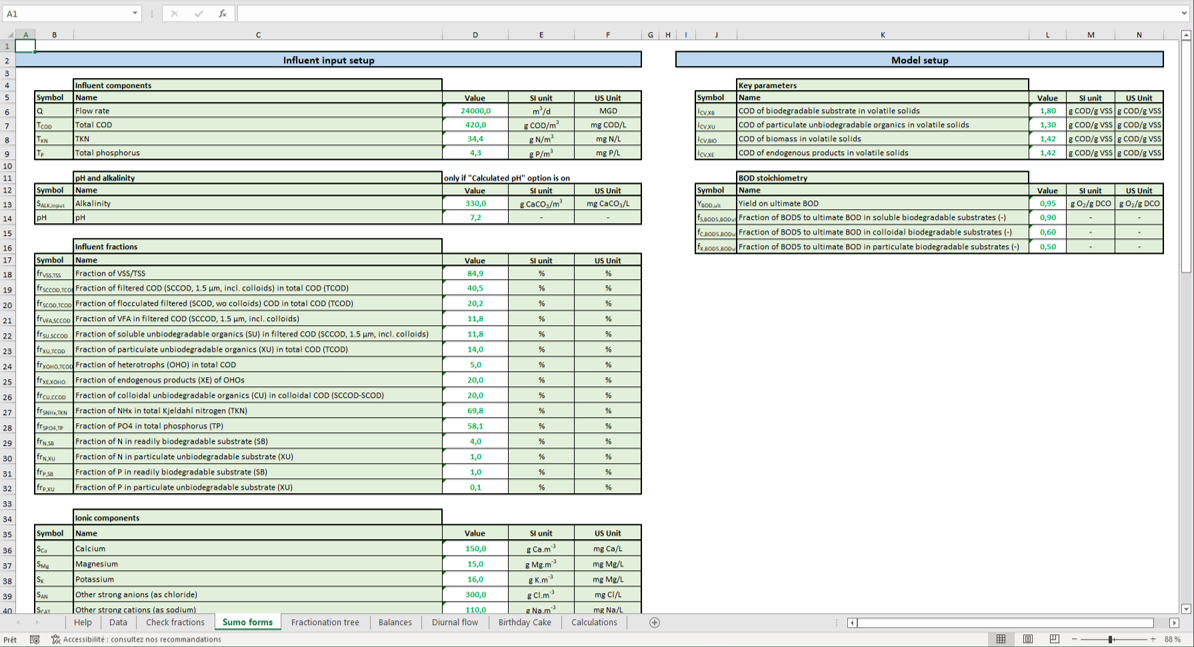
Task: Click the macro recording status bar icon
Action: tap(35, 639)
